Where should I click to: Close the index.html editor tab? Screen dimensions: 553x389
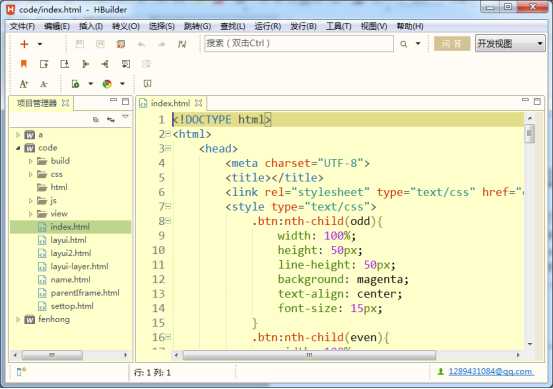pyautogui.click(x=199, y=103)
